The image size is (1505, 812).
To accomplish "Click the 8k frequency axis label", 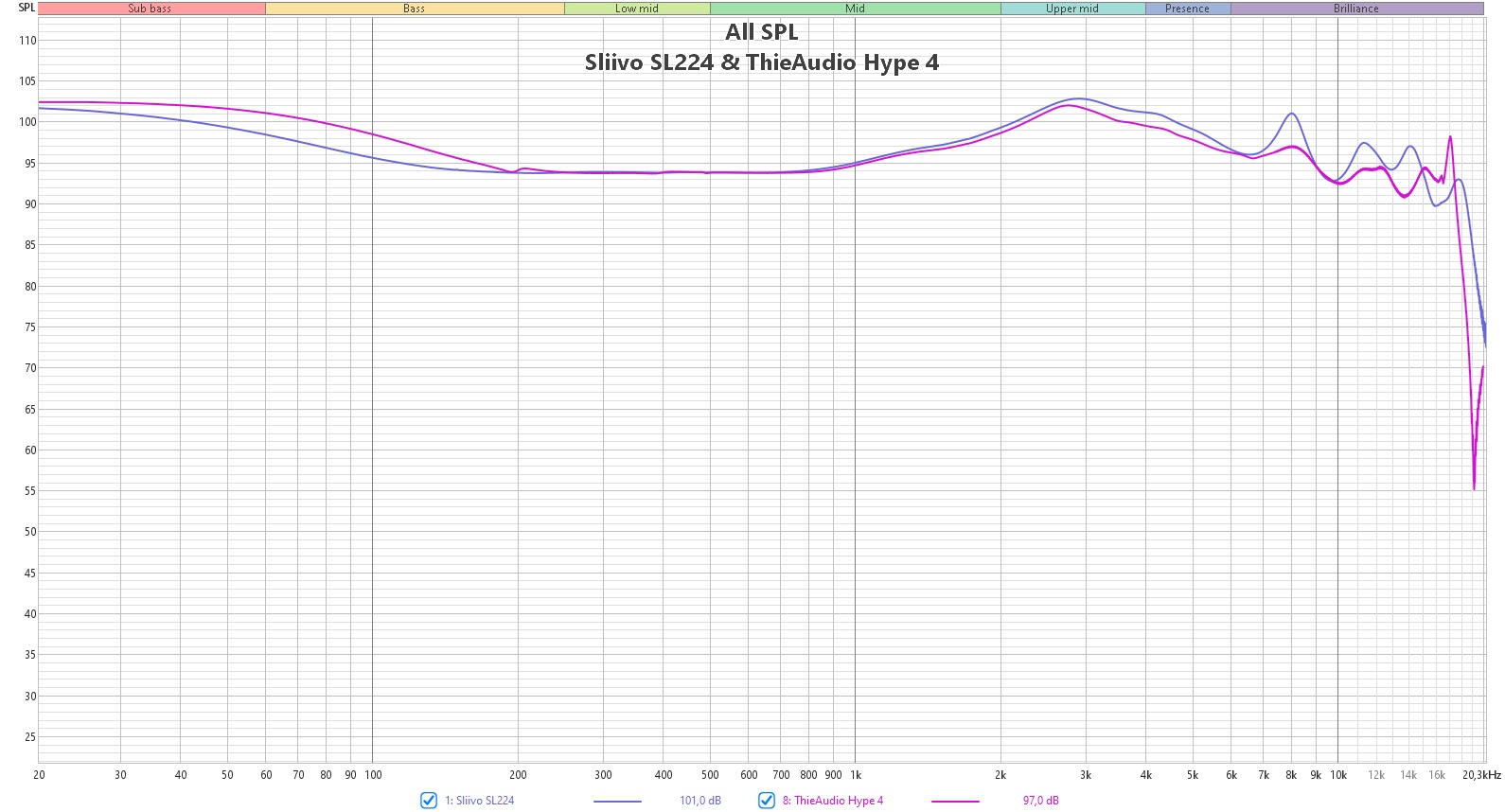I will (x=1291, y=775).
